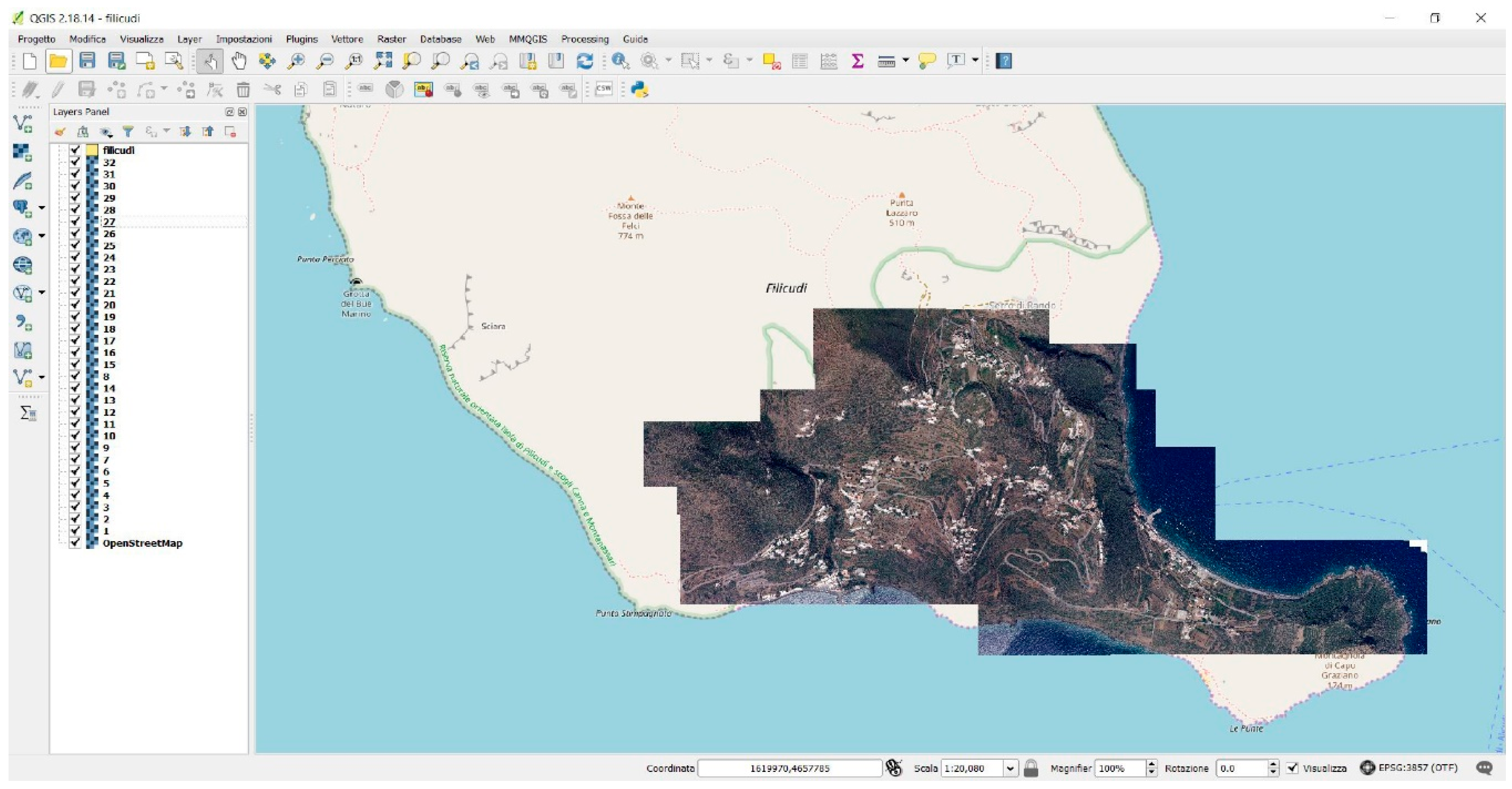Expand the measure tool dropdown arrow
1512x789 pixels.
click(x=905, y=60)
